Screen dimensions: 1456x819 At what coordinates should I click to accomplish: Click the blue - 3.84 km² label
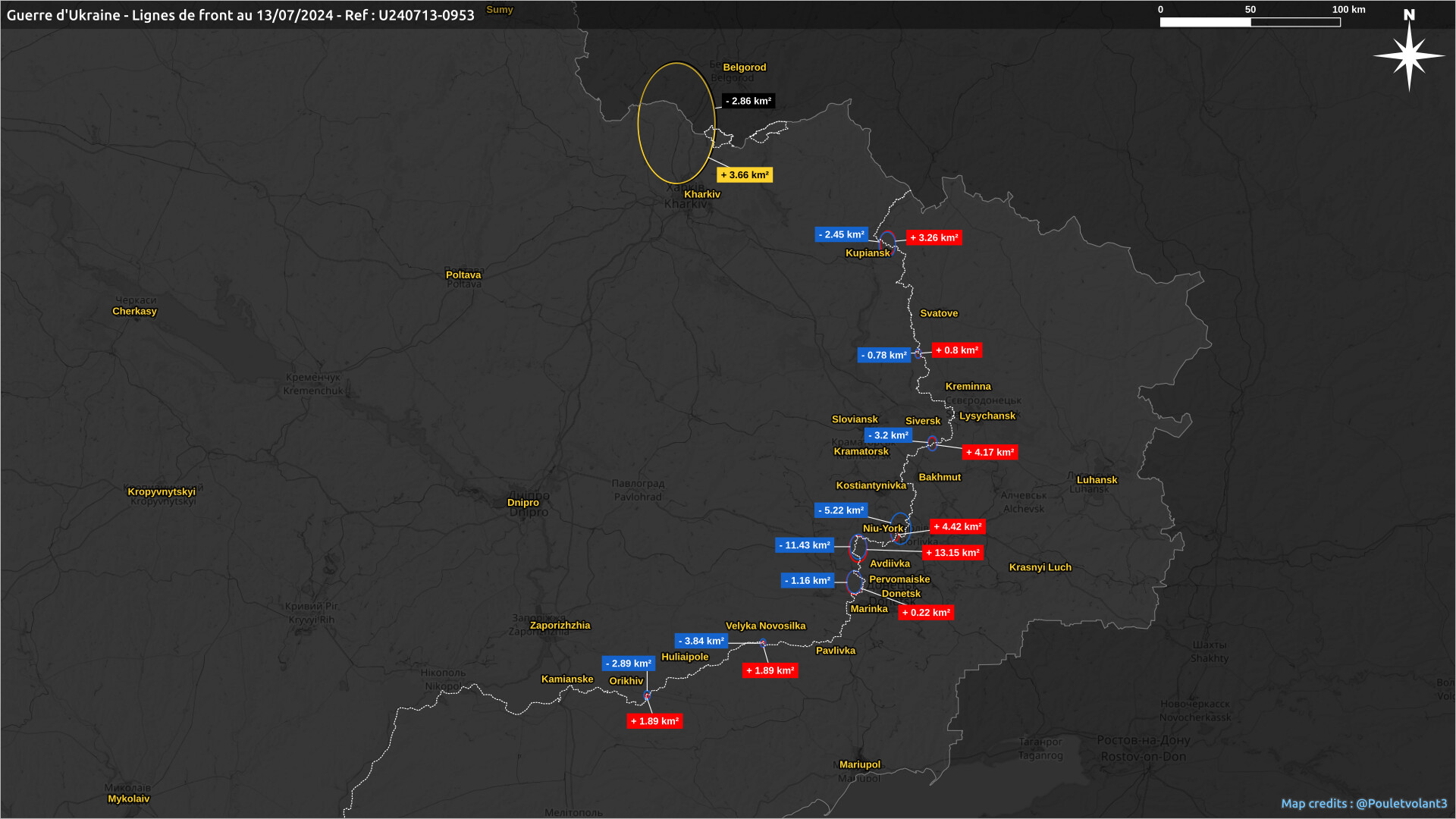coord(701,641)
